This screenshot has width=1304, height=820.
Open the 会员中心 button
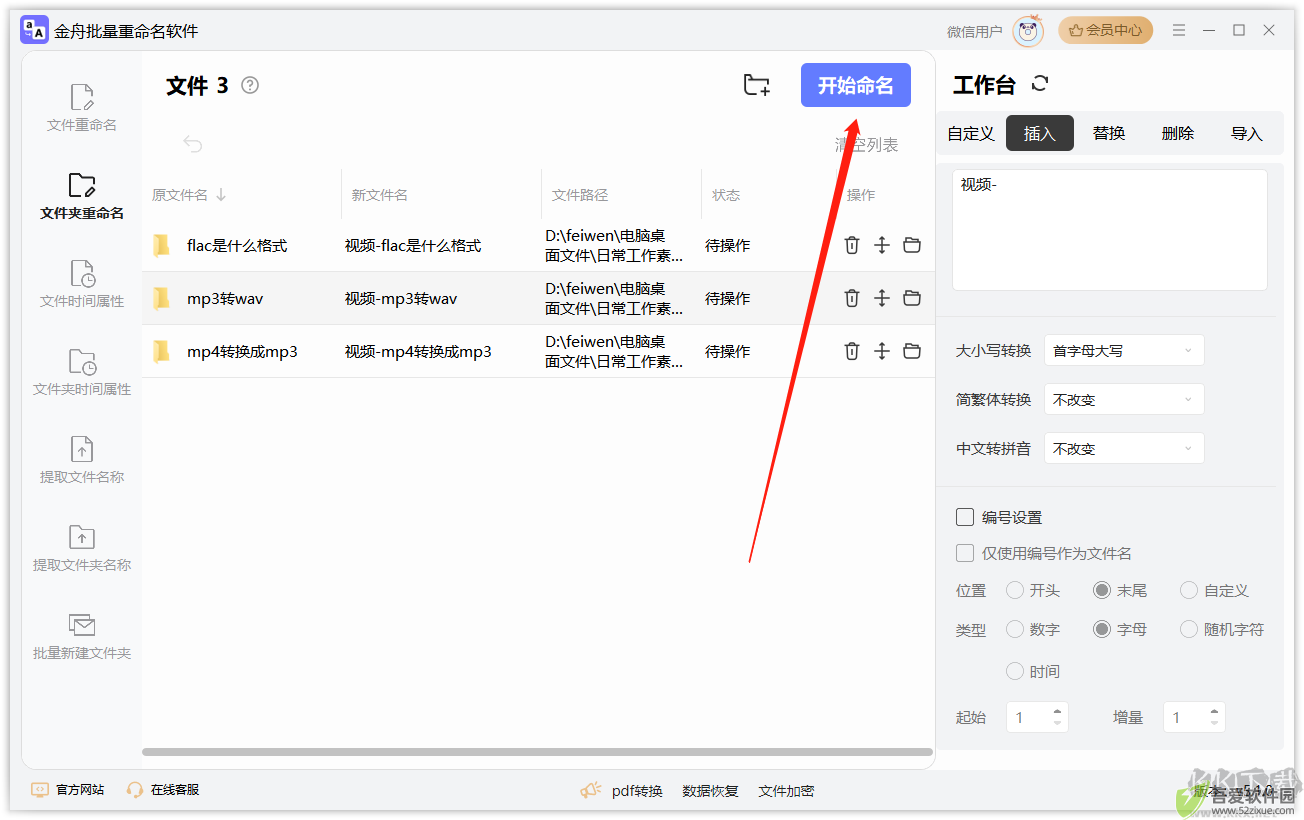click(1106, 30)
